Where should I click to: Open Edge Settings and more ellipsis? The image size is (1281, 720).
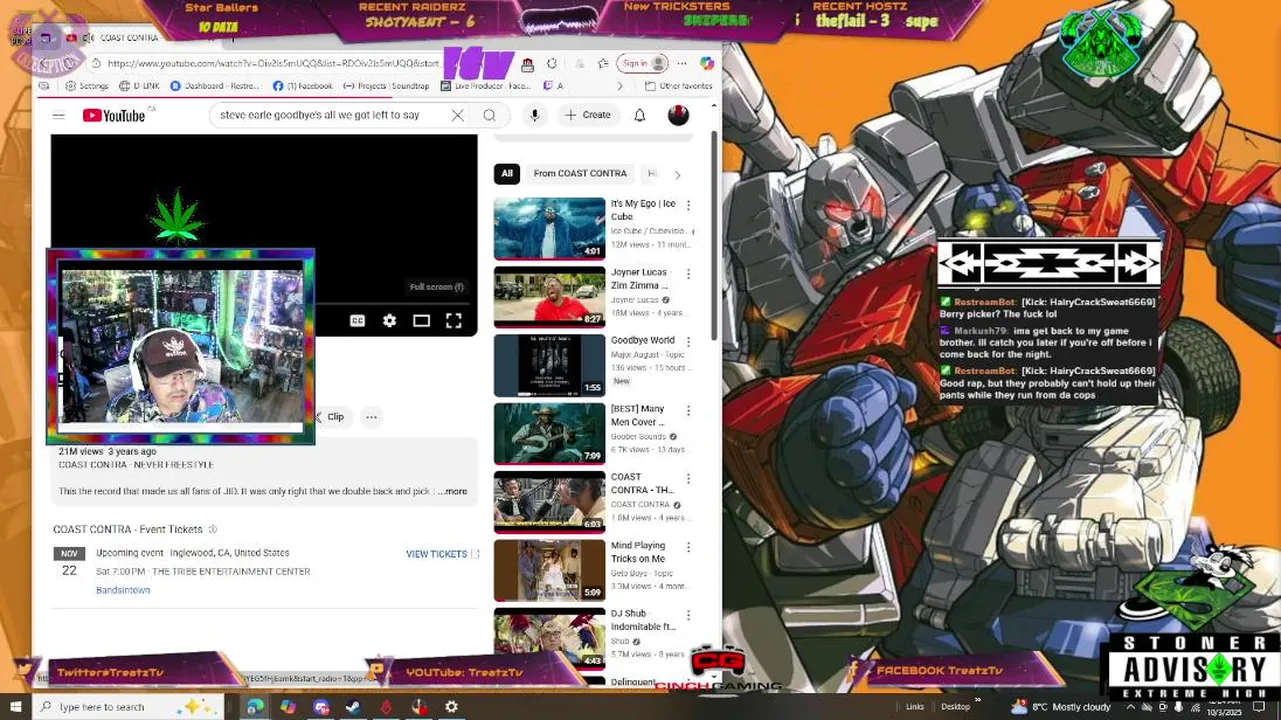click(681, 63)
